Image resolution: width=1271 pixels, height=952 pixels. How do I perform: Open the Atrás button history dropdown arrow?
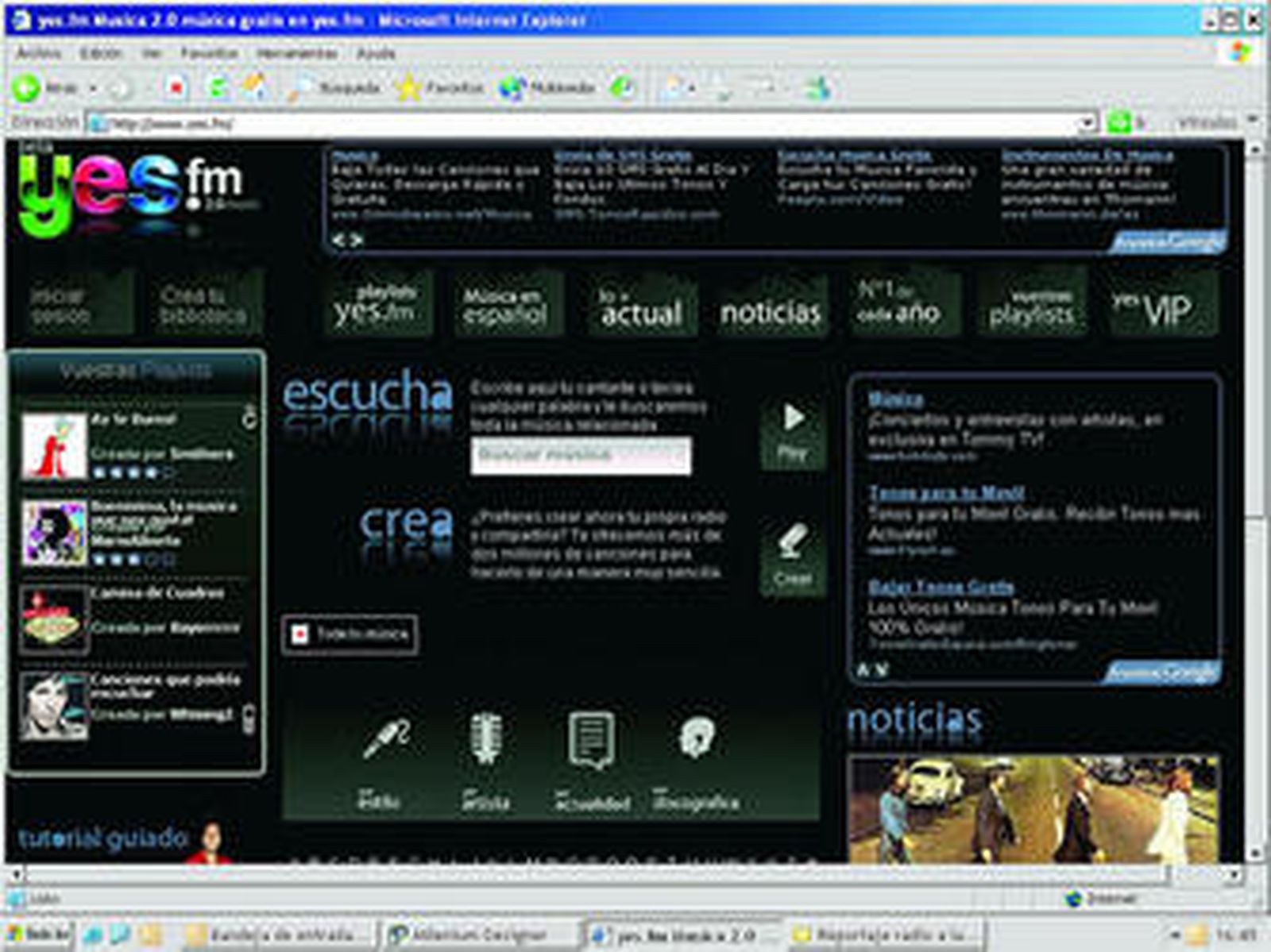click(x=93, y=88)
